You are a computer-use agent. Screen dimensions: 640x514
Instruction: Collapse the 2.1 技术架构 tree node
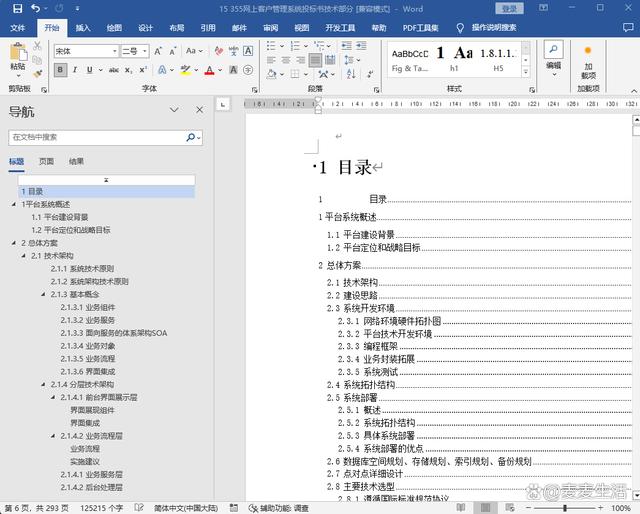[23, 256]
